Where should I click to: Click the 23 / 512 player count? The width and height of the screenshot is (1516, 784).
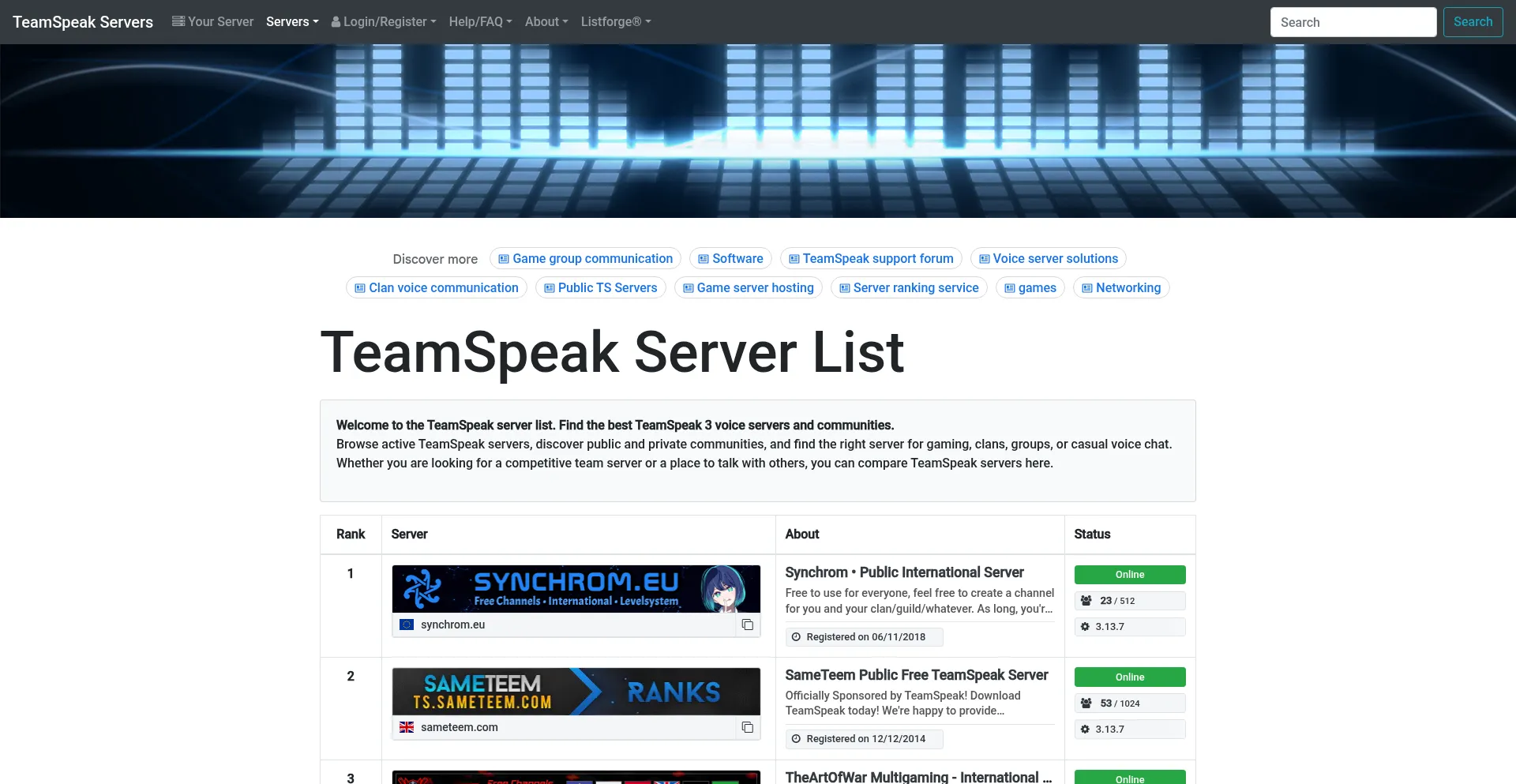tap(1117, 601)
